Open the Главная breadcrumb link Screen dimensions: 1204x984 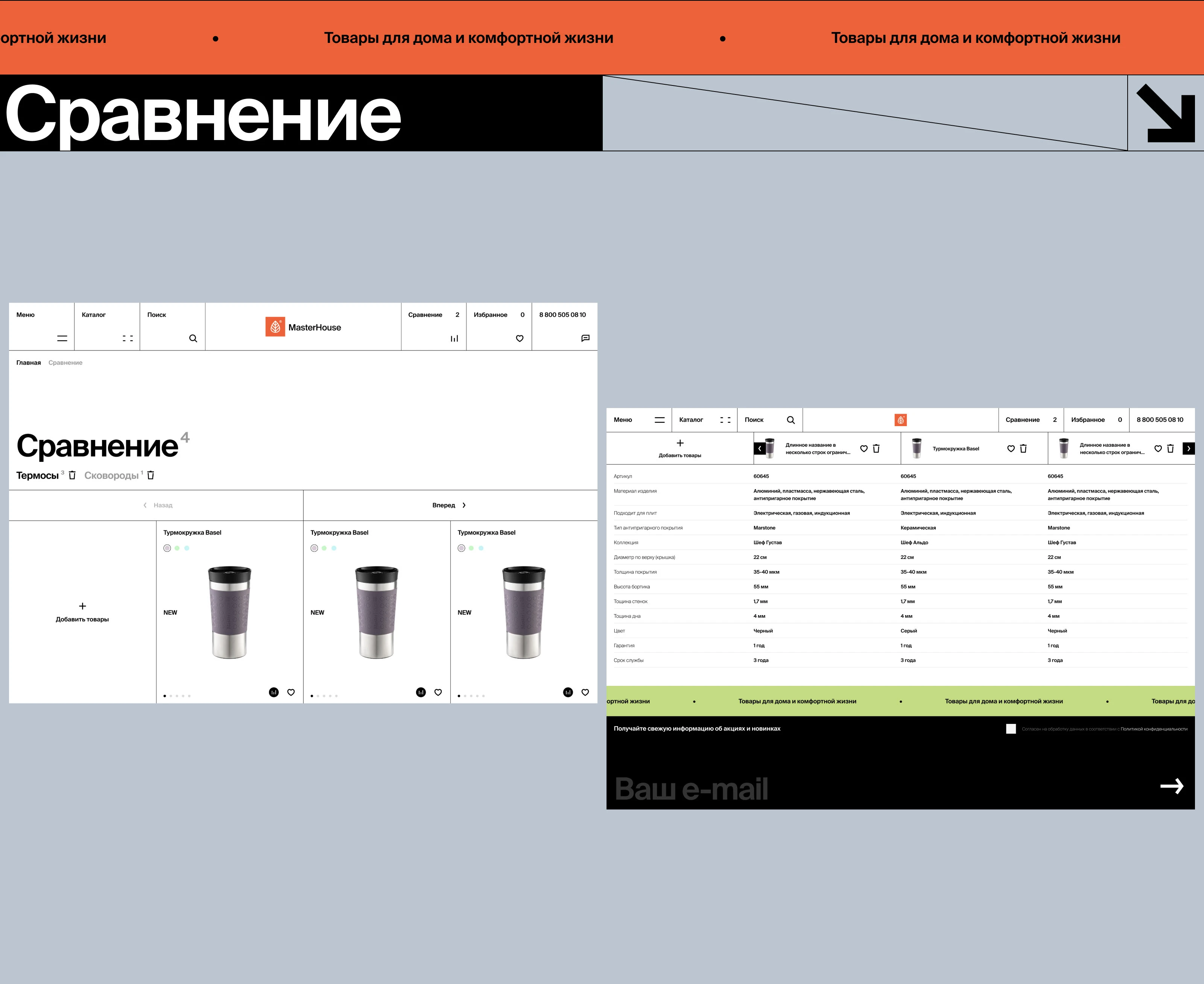[x=29, y=362]
